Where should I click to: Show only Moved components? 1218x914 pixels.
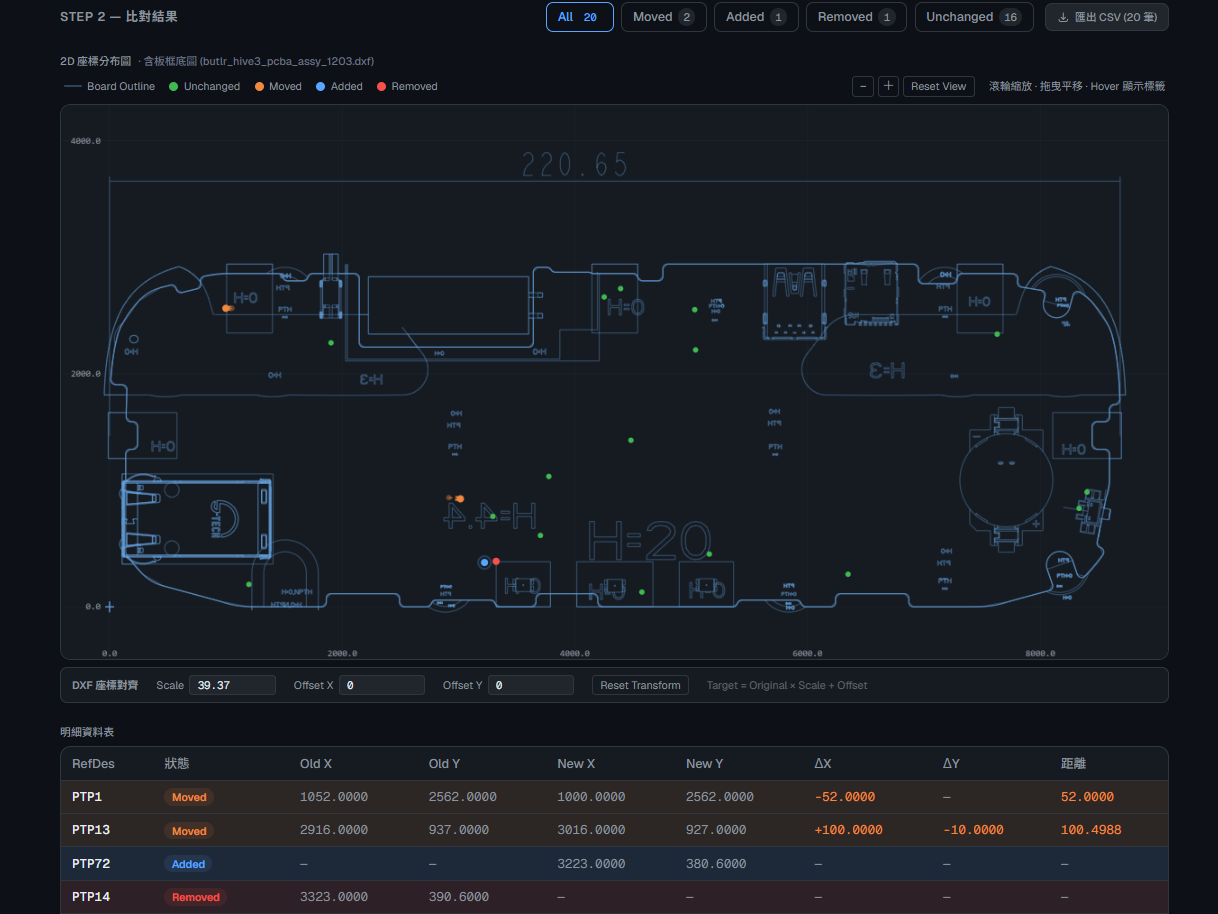coord(664,17)
